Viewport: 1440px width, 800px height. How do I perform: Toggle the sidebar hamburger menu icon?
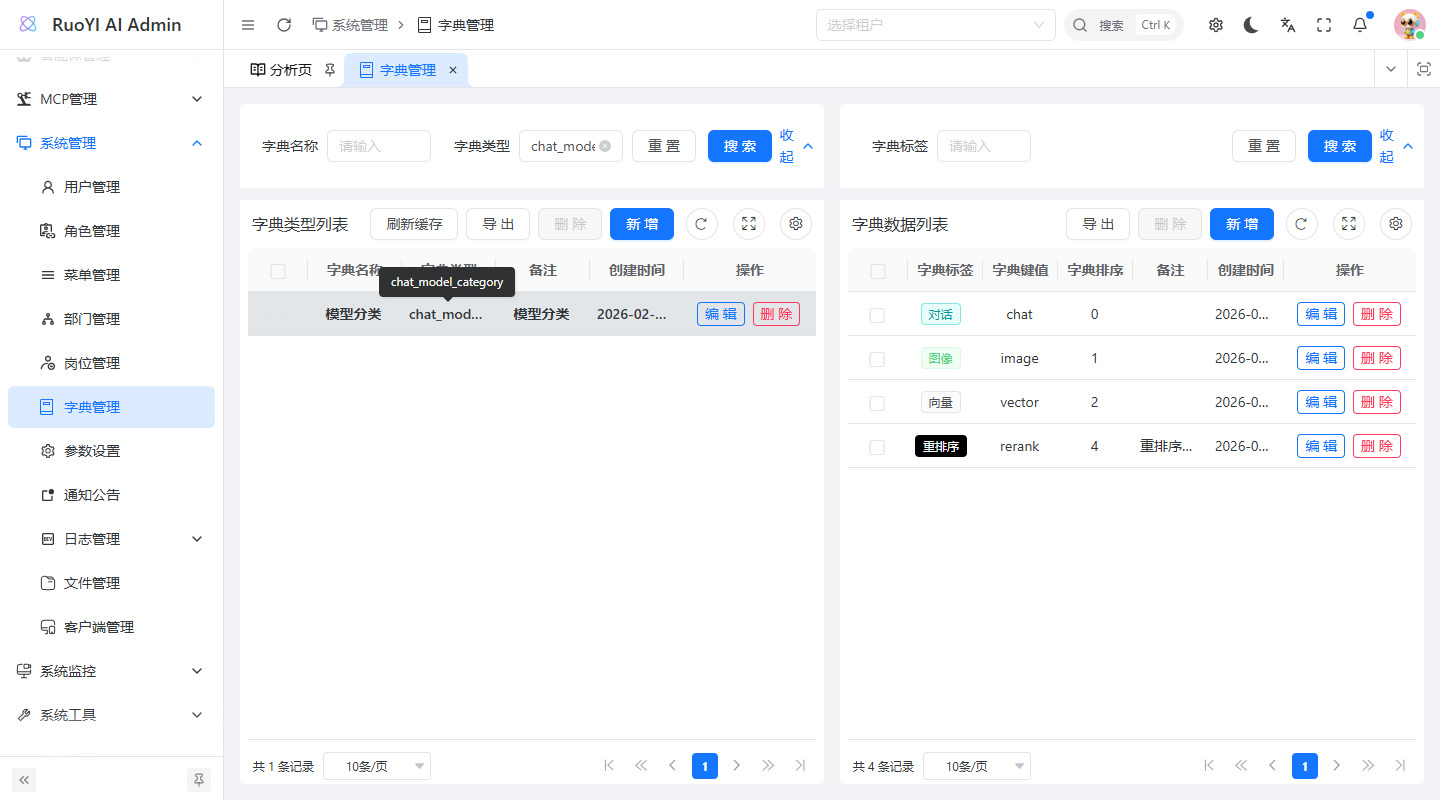click(248, 25)
